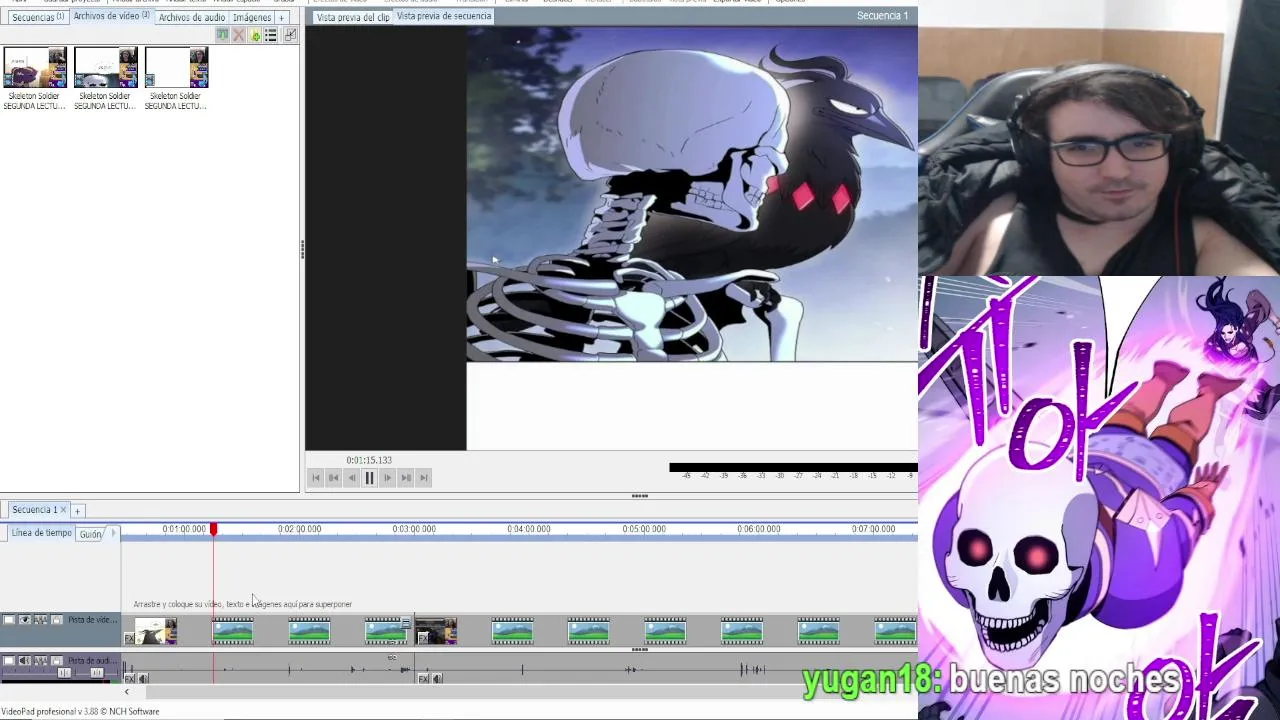Click Pista de audio track label
This screenshot has width=1280, height=720.
point(92,660)
